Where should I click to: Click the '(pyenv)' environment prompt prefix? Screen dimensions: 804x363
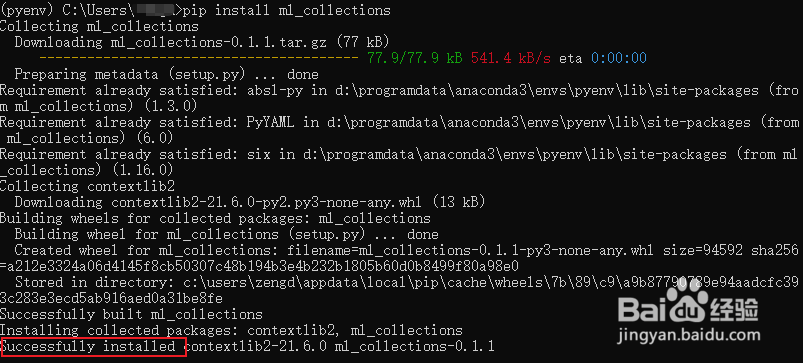pos(27,10)
